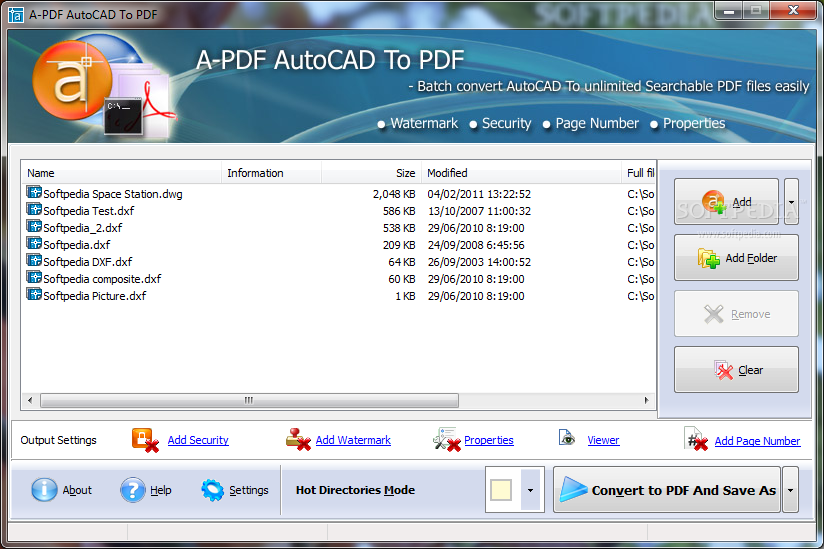Open the About label

click(77, 490)
